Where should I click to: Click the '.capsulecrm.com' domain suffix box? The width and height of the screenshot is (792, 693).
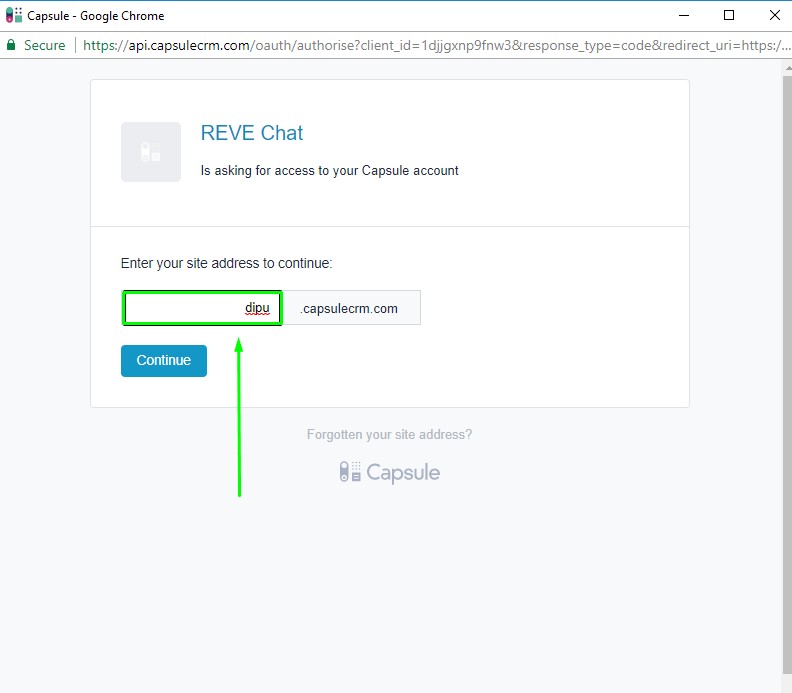351,308
